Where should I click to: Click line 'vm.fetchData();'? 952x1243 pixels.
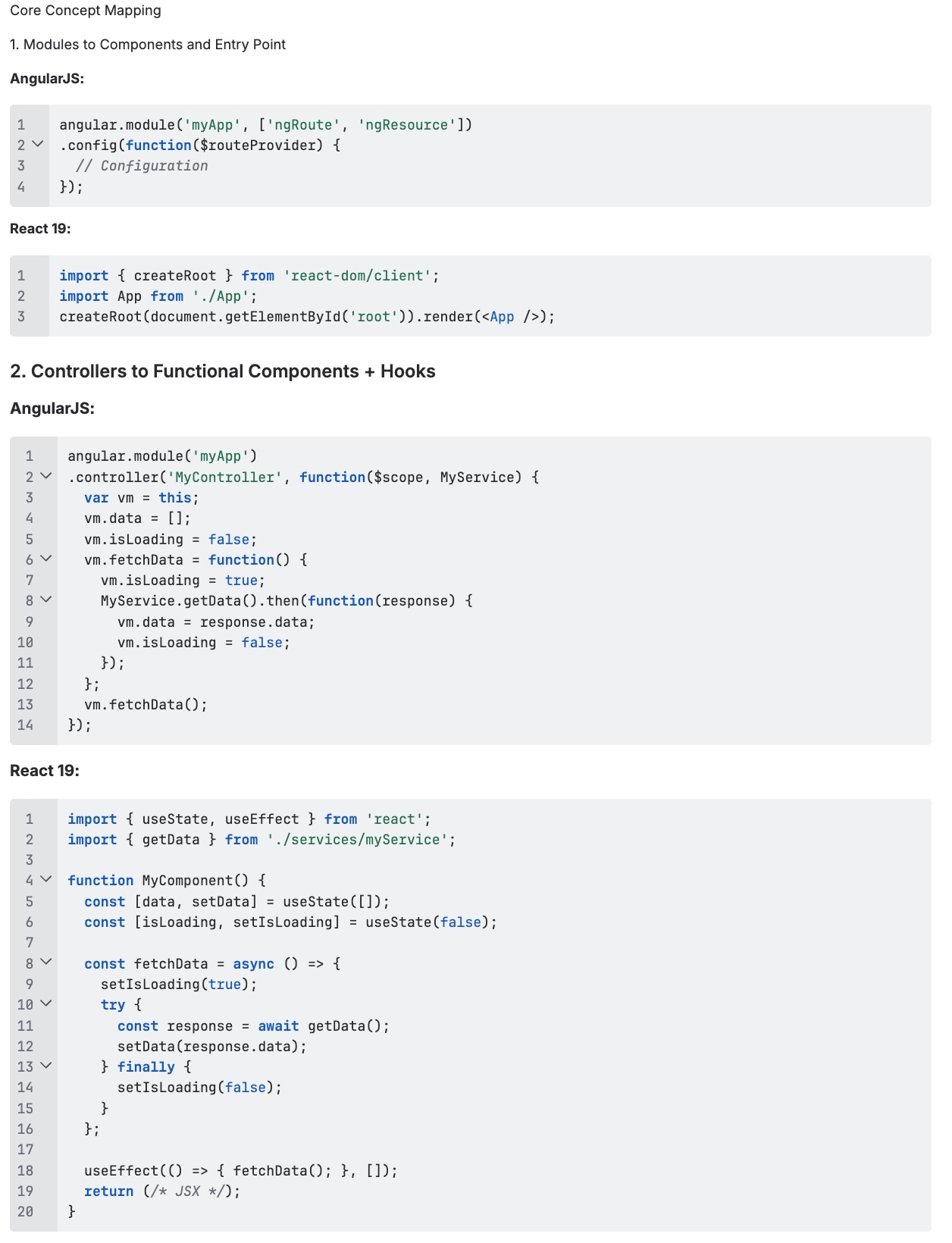click(146, 705)
